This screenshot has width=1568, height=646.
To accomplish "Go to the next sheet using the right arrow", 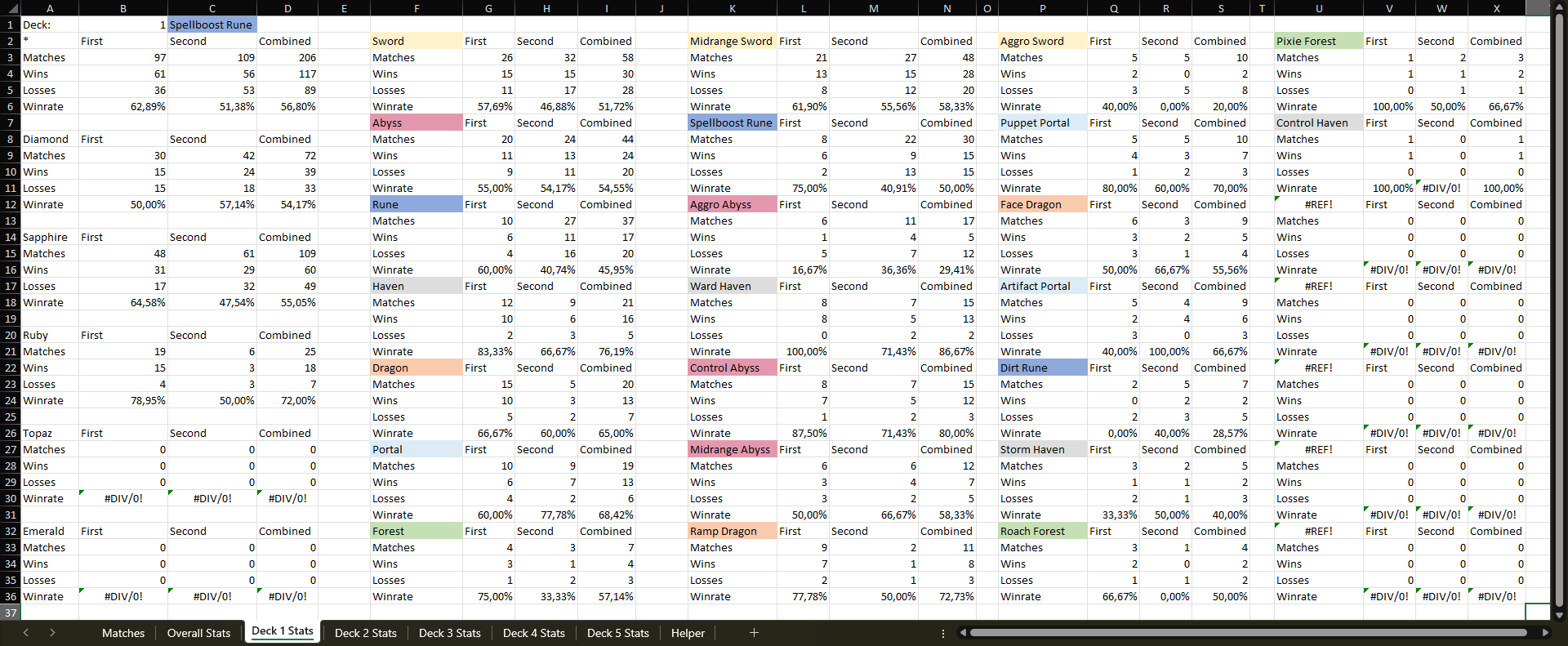I will (x=52, y=633).
